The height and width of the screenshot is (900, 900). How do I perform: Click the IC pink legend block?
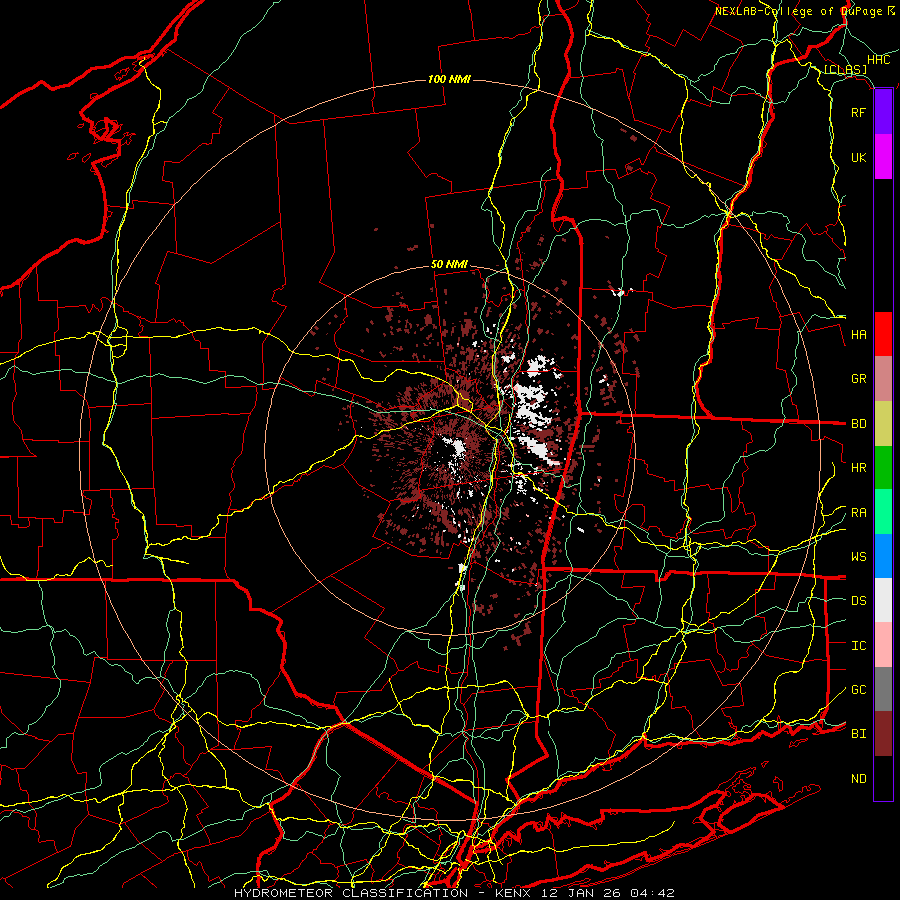coord(883,645)
